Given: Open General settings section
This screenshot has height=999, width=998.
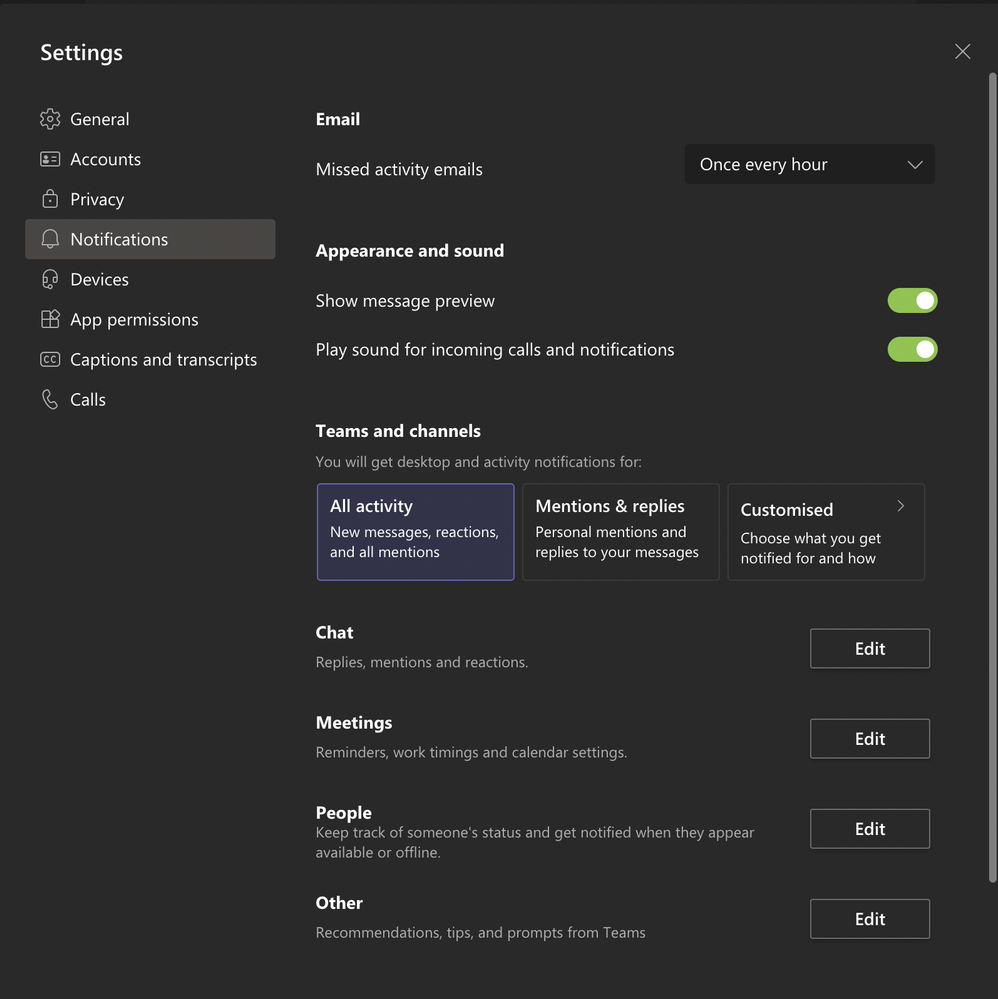Looking at the screenshot, I should coord(150,119).
